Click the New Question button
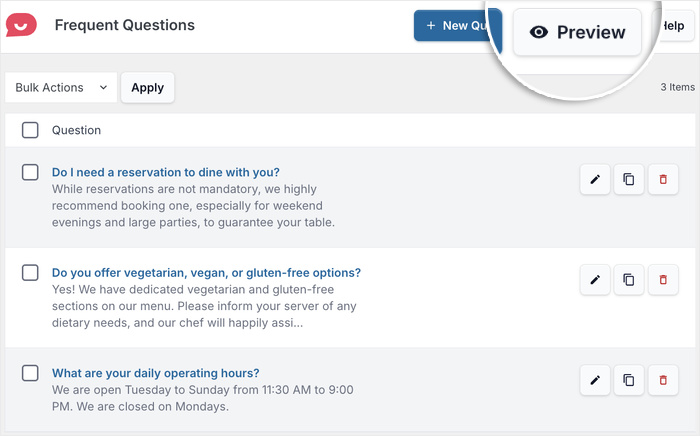The width and height of the screenshot is (700, 436). tap(455, 26)
